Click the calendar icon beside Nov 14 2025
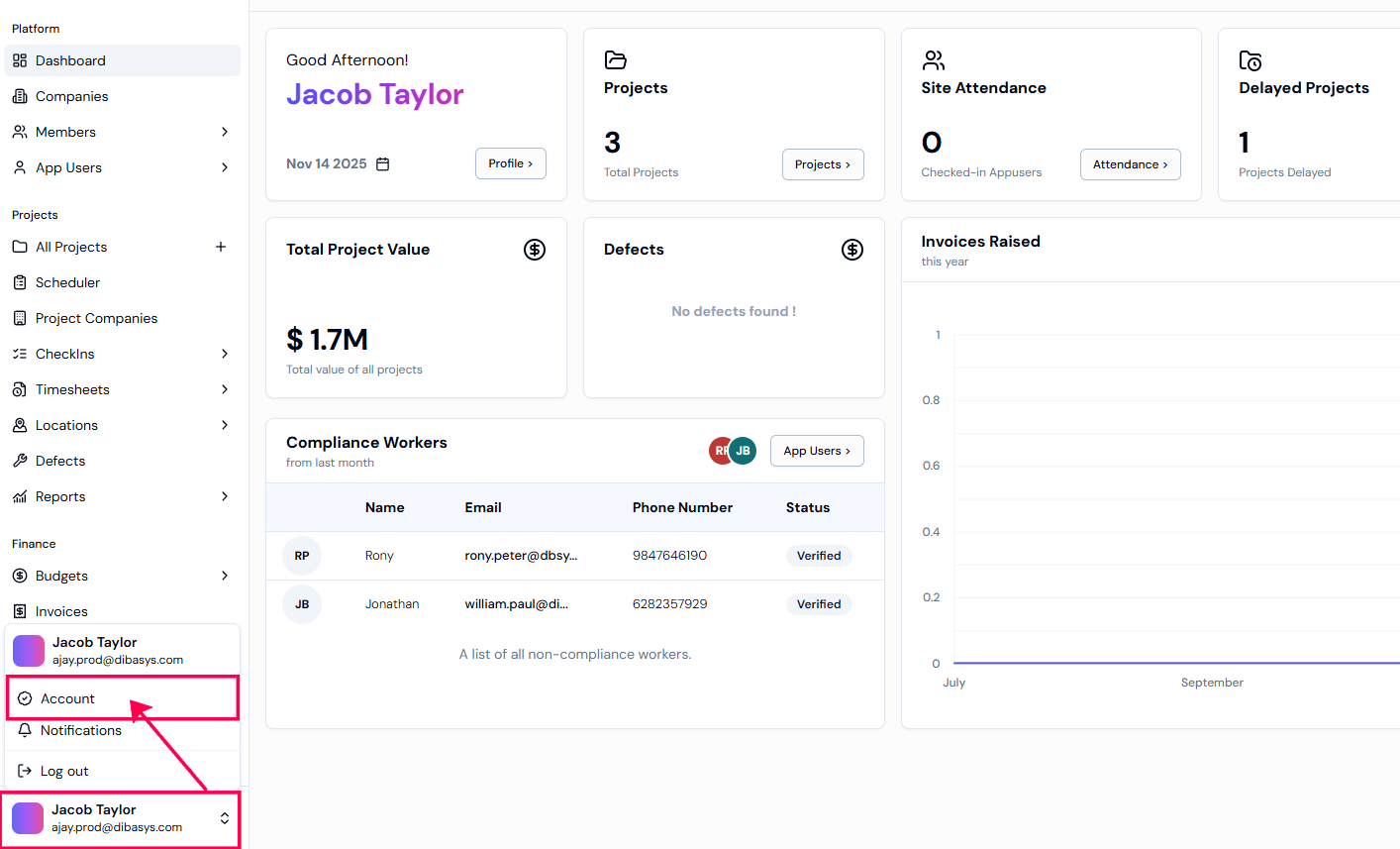 point(383,164)
